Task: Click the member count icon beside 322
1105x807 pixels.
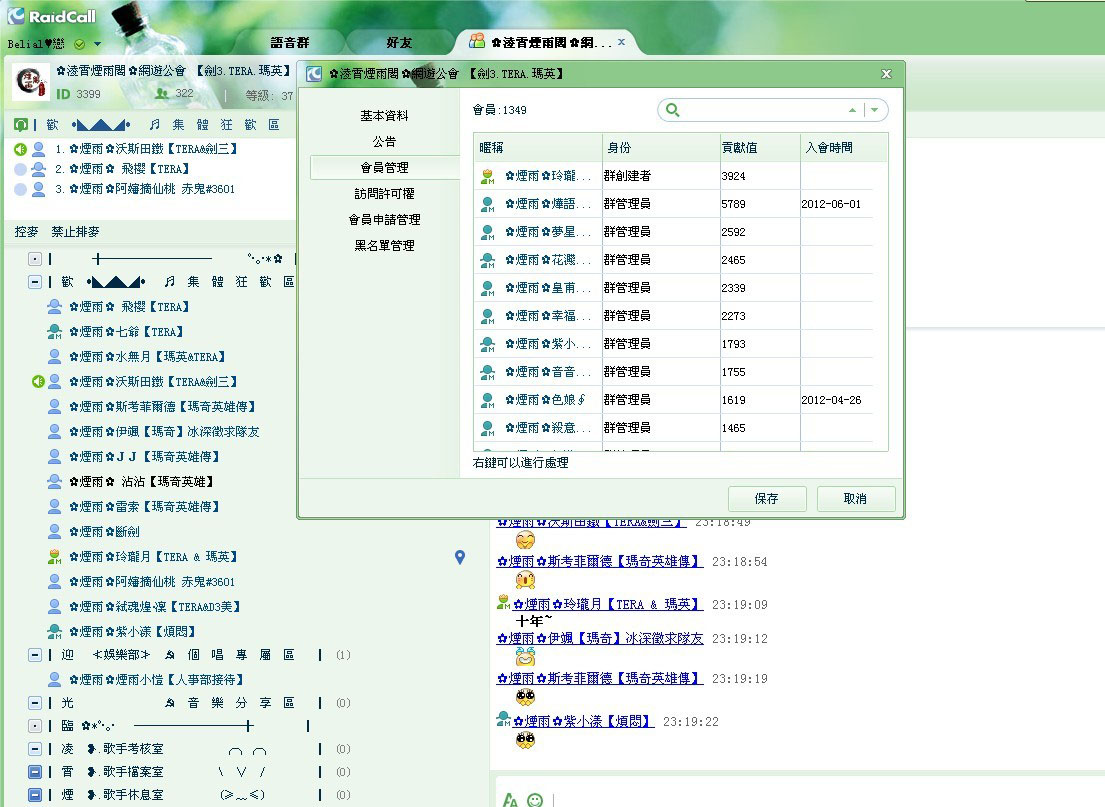Action: pyautogui.click(x=162, y=94)
